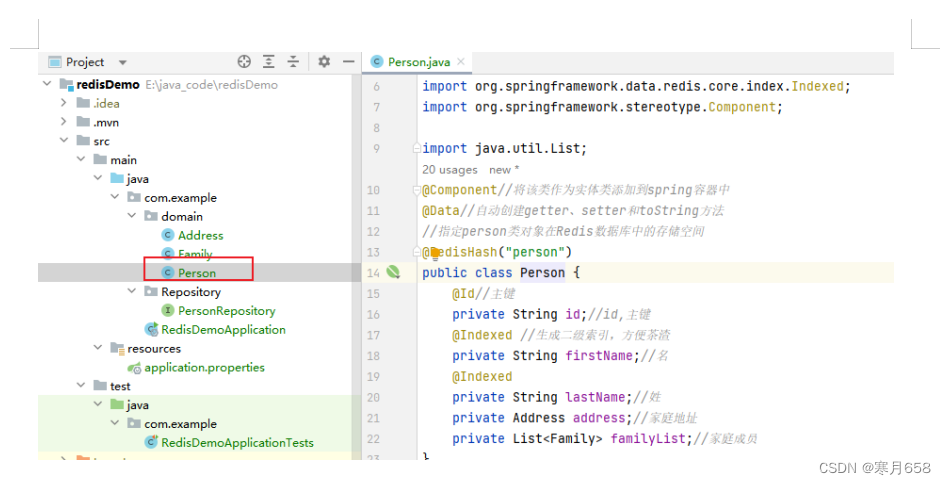Viewport: 946px width, 485px height.
Task: Close the Person.java tab
Action: click(x=461, y=62)
